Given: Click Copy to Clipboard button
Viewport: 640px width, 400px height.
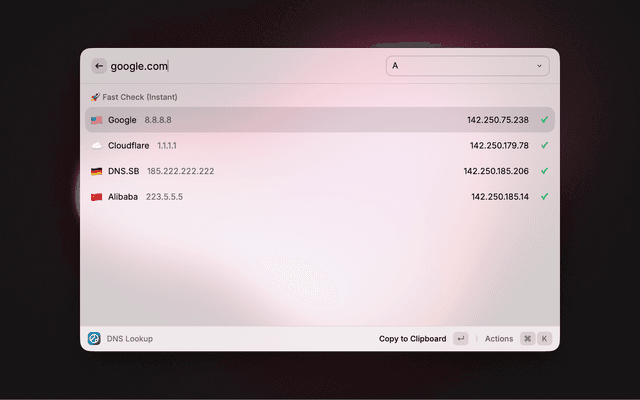Looking at the screenshot, I should point(413,339).
